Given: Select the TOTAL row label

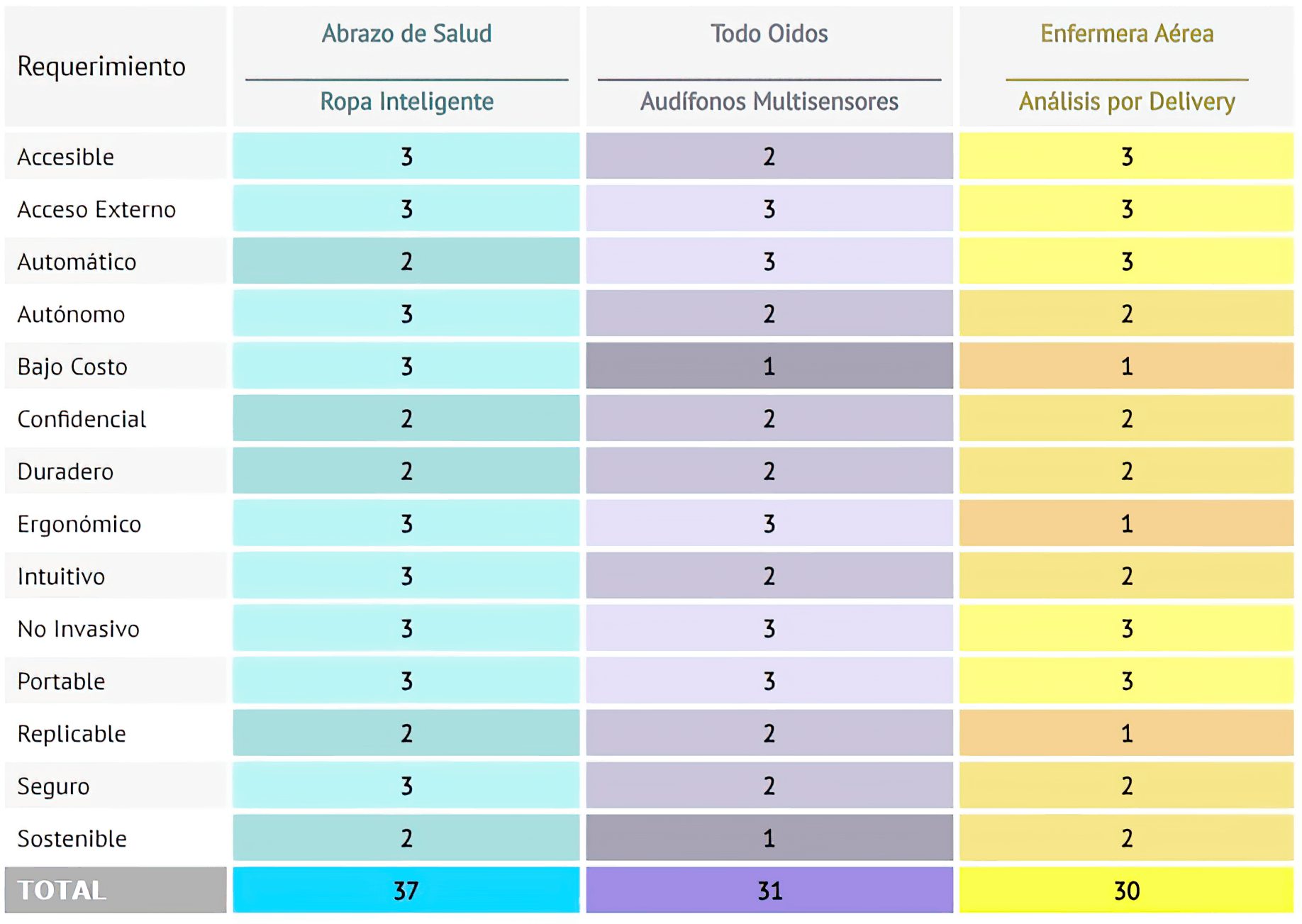Looking at the screenshot, I should [x=116, y=890].
